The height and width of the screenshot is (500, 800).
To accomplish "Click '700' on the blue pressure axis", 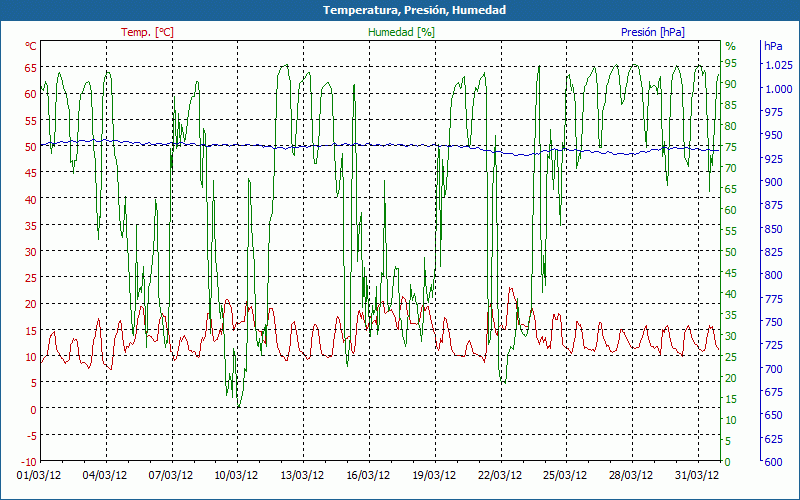I will click(x=773, y=368).
